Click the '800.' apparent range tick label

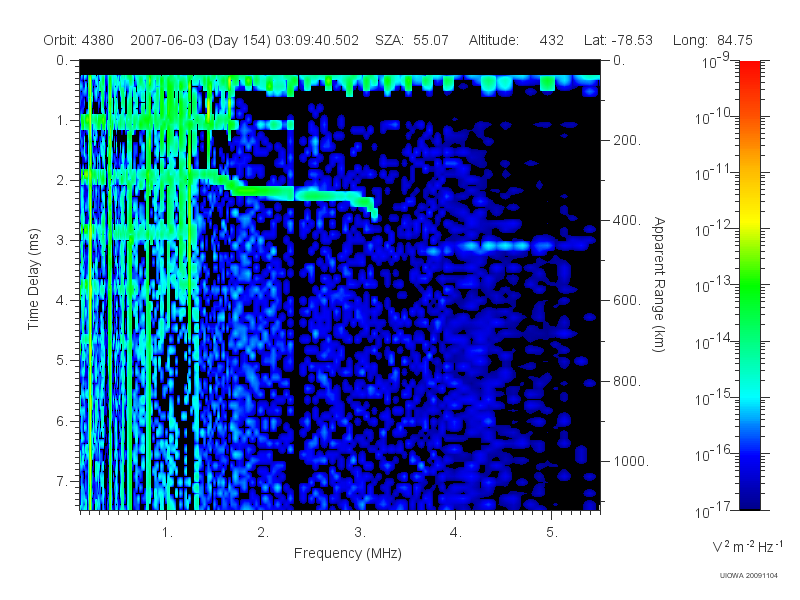pos(627,381)
